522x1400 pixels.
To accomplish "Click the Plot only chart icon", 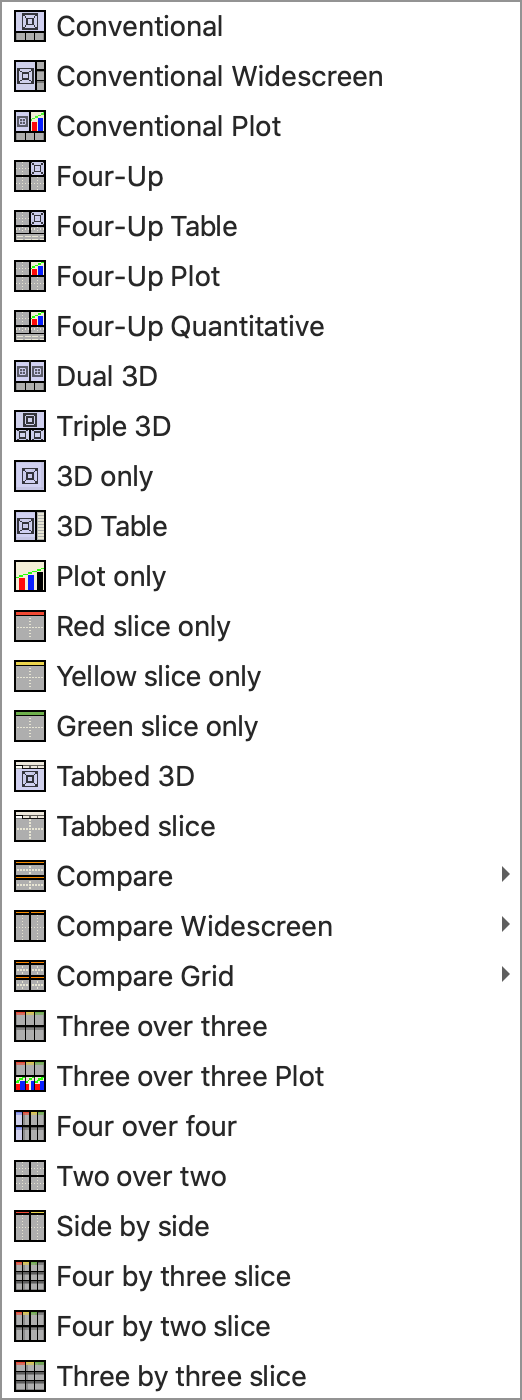I will pos(31,577).
